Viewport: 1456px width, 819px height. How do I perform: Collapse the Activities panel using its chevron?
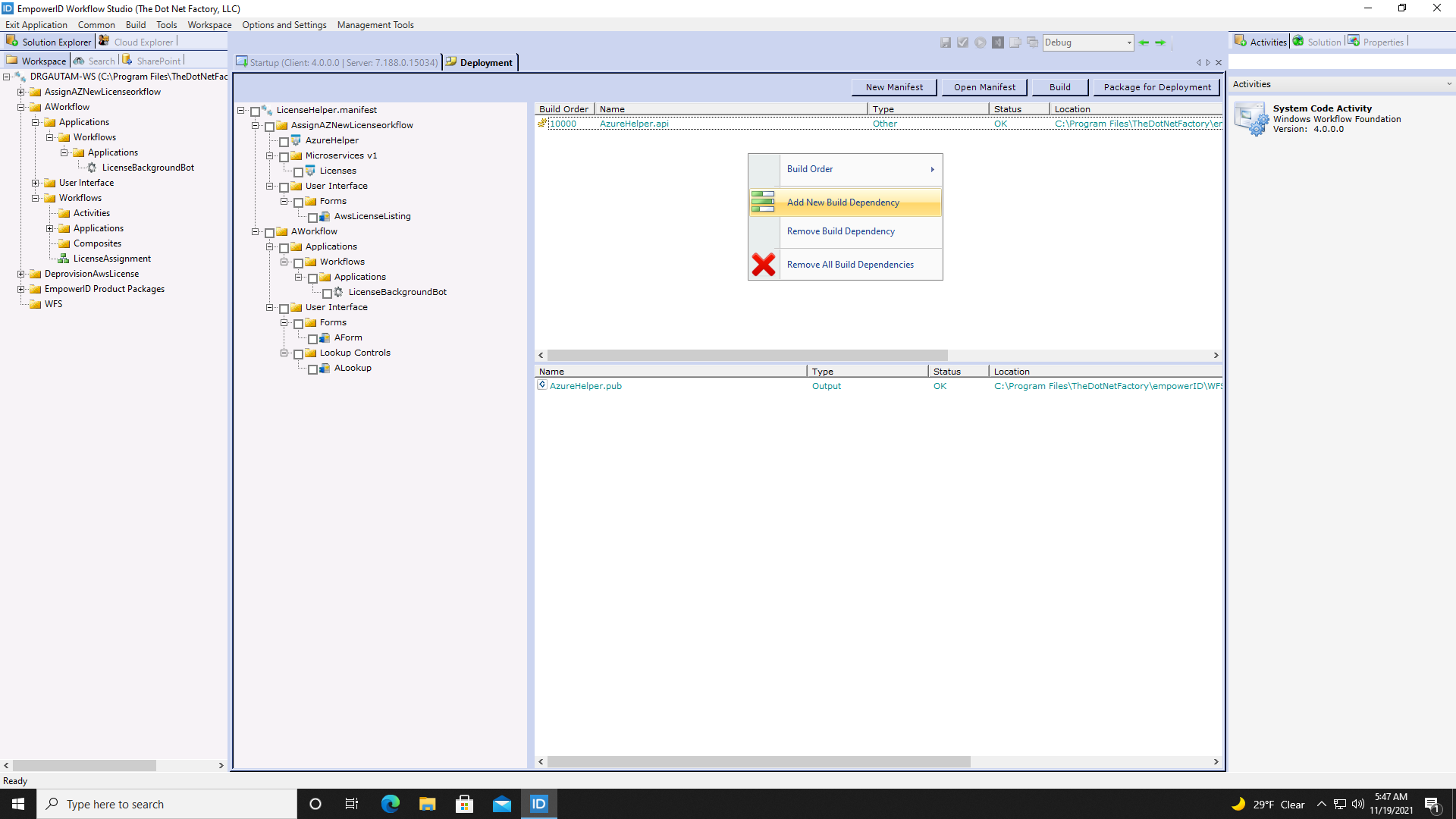pos(1449,84)
